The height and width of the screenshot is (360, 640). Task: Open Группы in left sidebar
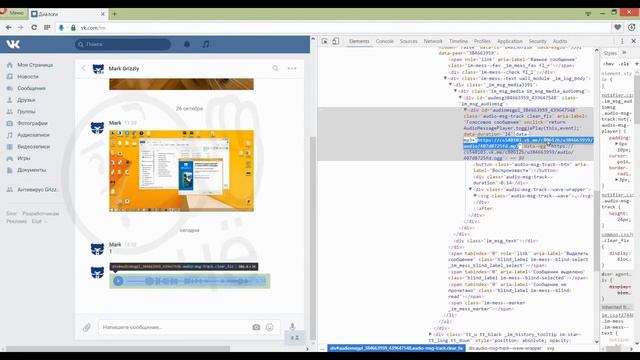[x=27, y=111]
